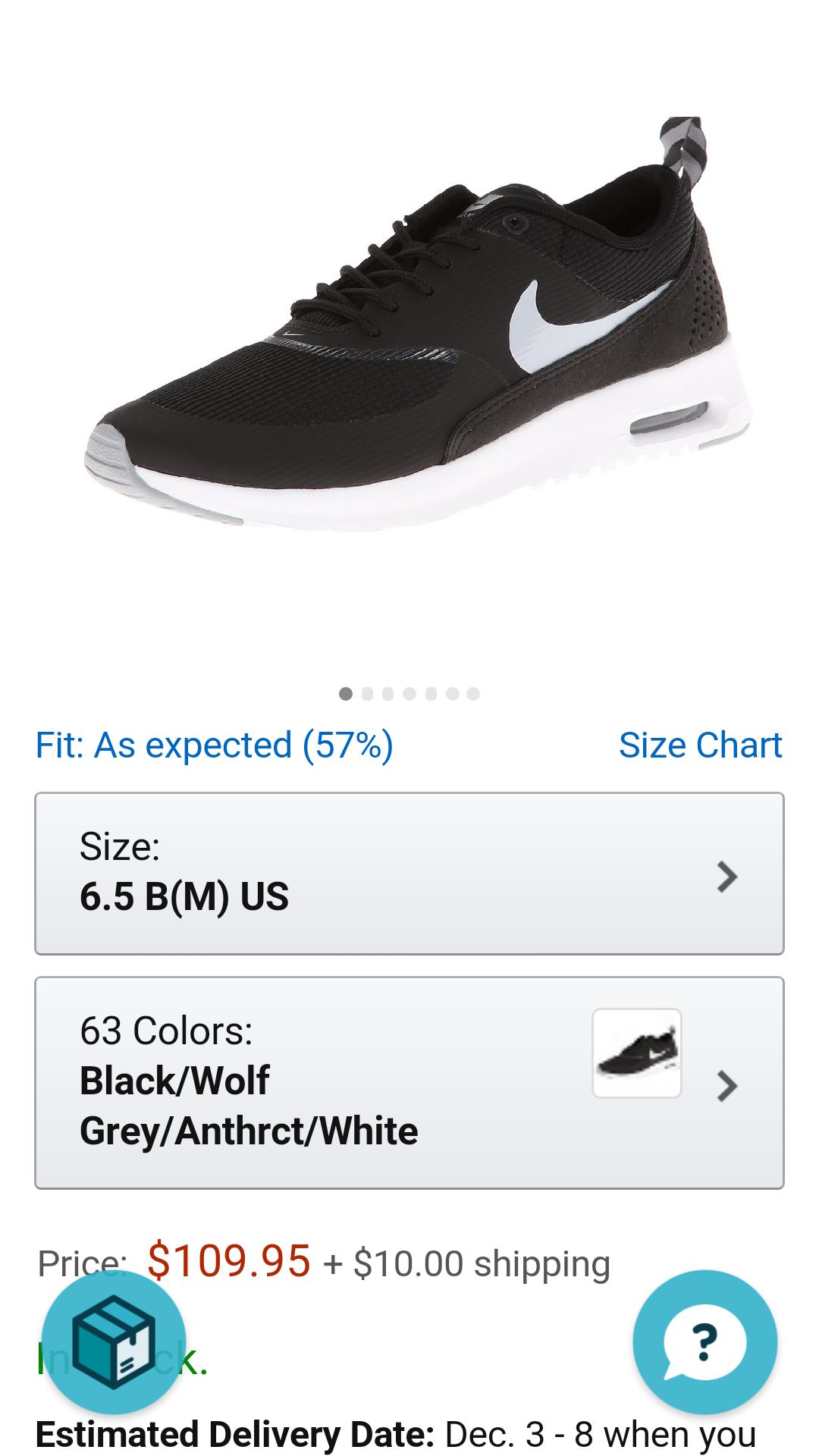Jump to fifth image carousel dot
Viewport: 819px width, 1456px height.
(x=431, y=694)
